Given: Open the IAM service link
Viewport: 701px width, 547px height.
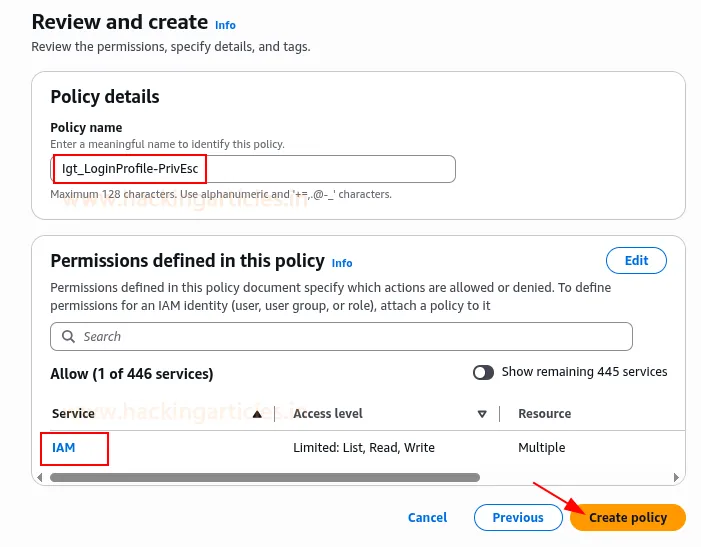Looking at the screenshot, I should pos(64,448).
